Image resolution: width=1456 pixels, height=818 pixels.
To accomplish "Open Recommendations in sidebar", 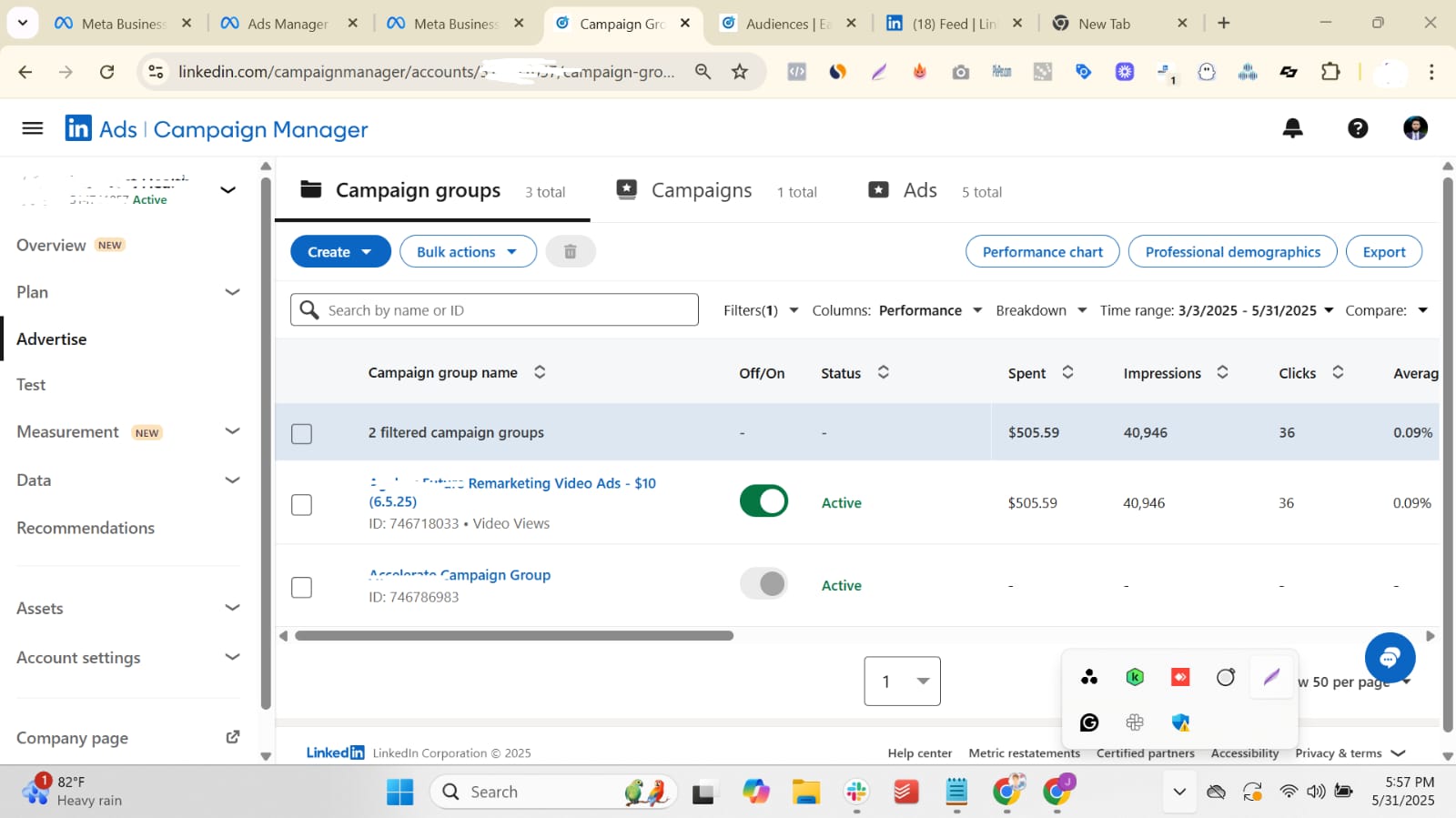I will click(x=86, y=528).
